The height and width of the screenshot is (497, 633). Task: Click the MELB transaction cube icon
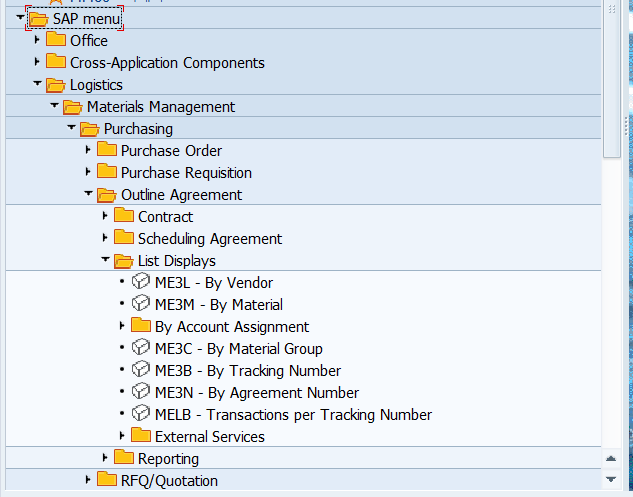[x=141, y=413]
